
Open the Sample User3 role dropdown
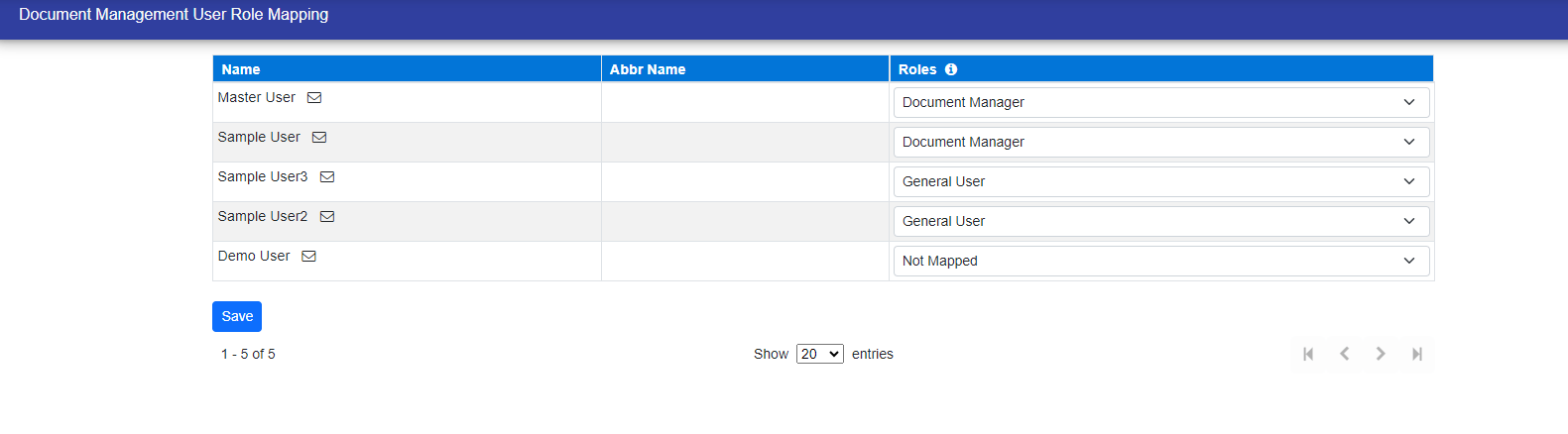pos(1160,181)
